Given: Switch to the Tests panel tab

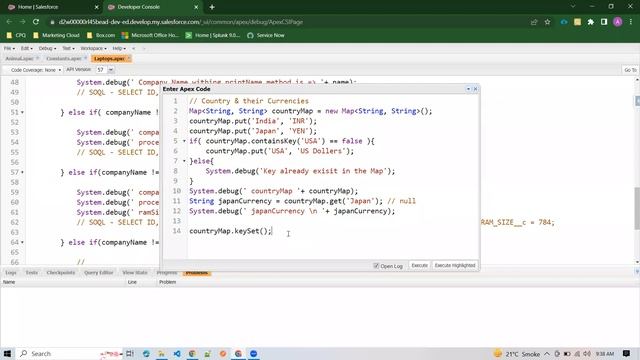Looking at the screenshot, I should click(31, 273).
